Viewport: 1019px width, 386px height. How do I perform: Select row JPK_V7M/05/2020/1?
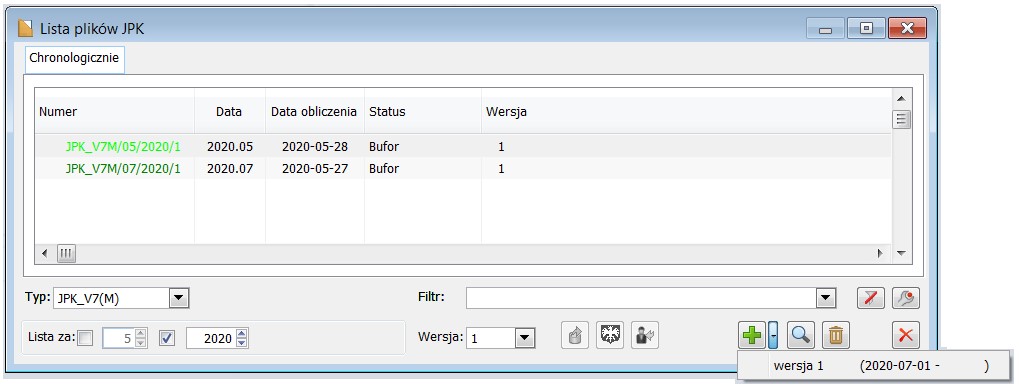point(463,147)
